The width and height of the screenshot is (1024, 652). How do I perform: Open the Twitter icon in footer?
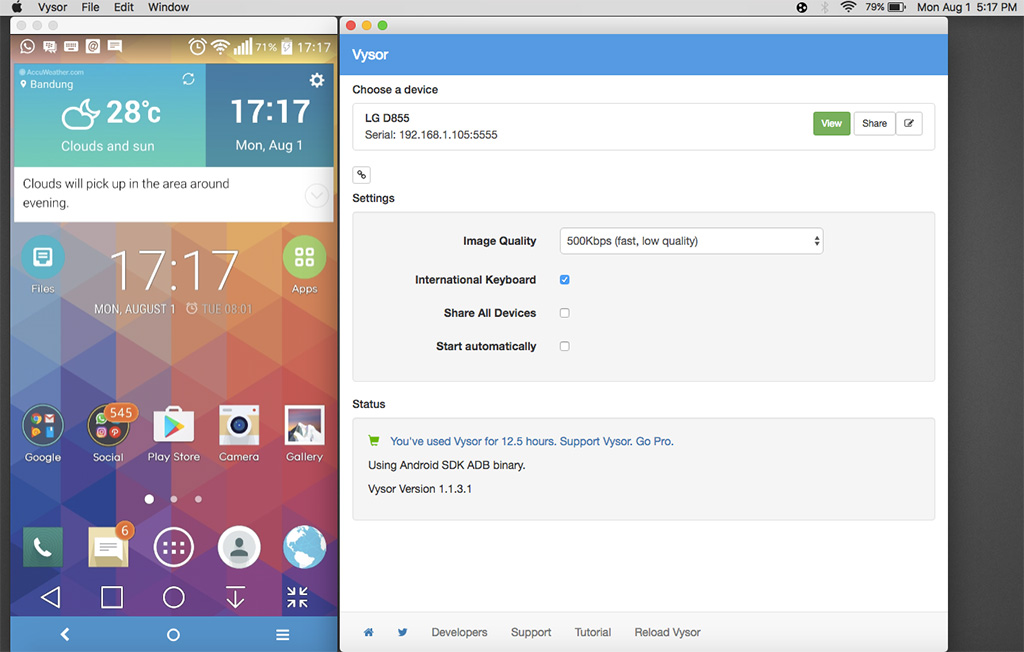tap(402, 632)
